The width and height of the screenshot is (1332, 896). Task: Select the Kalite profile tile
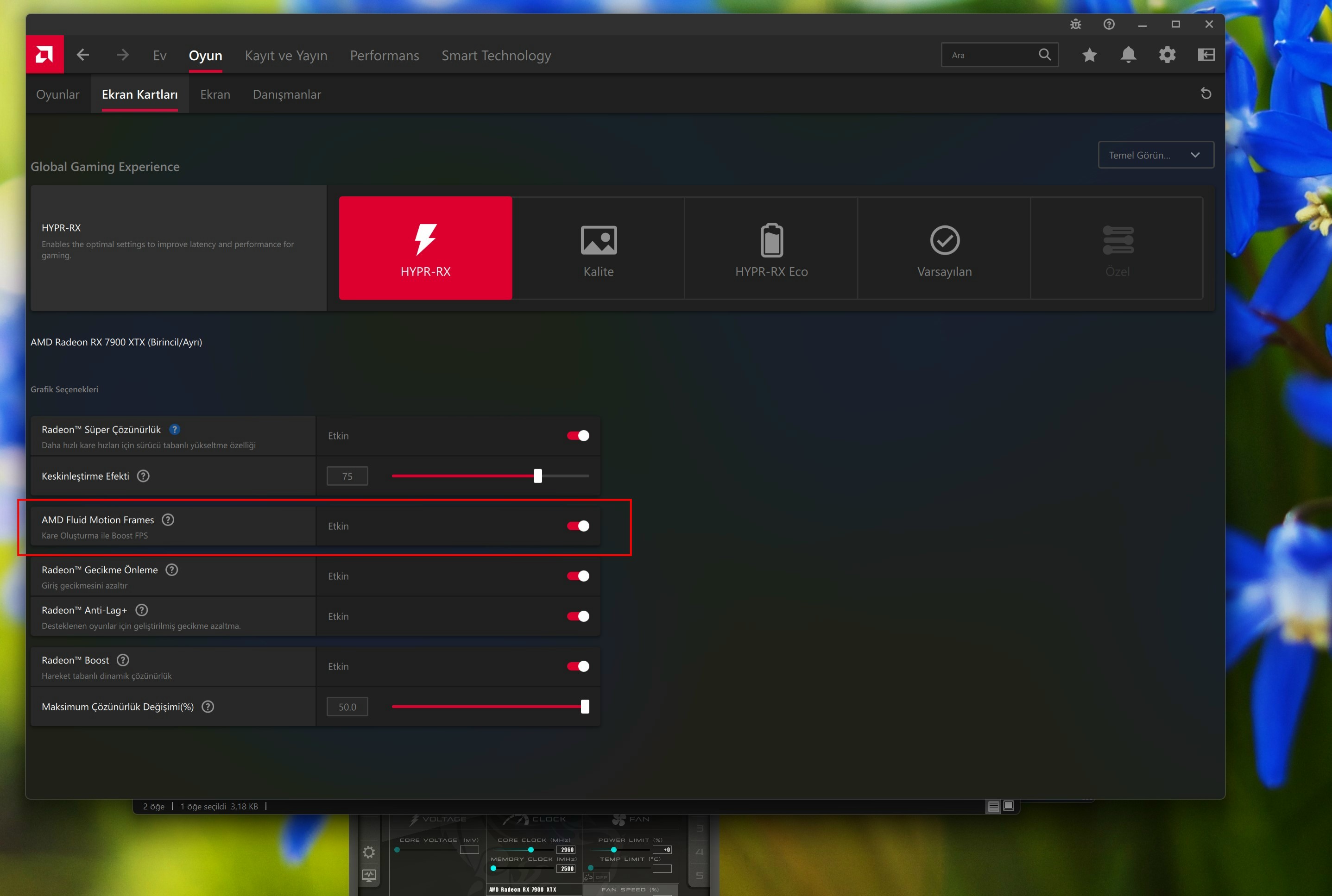(x=599, y=248)
